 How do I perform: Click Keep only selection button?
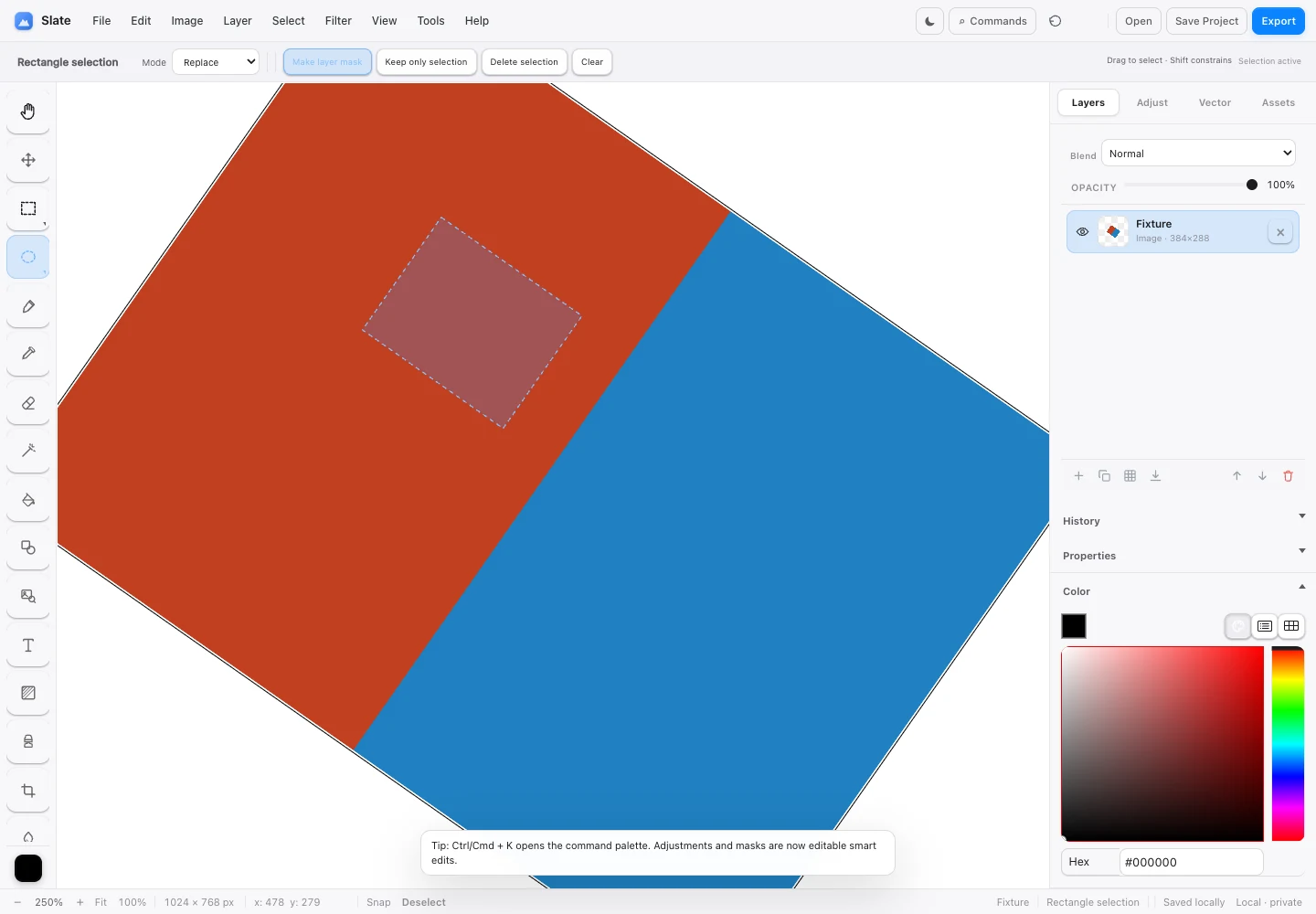[x=426, y=62]
